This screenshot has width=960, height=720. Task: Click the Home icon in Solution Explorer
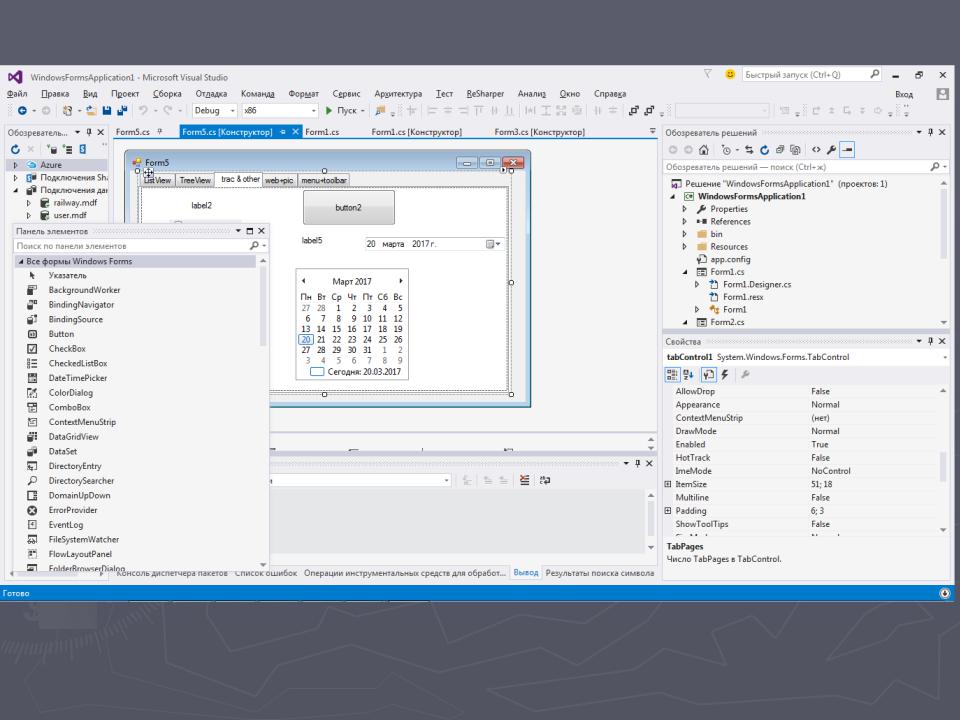(703, 149)
